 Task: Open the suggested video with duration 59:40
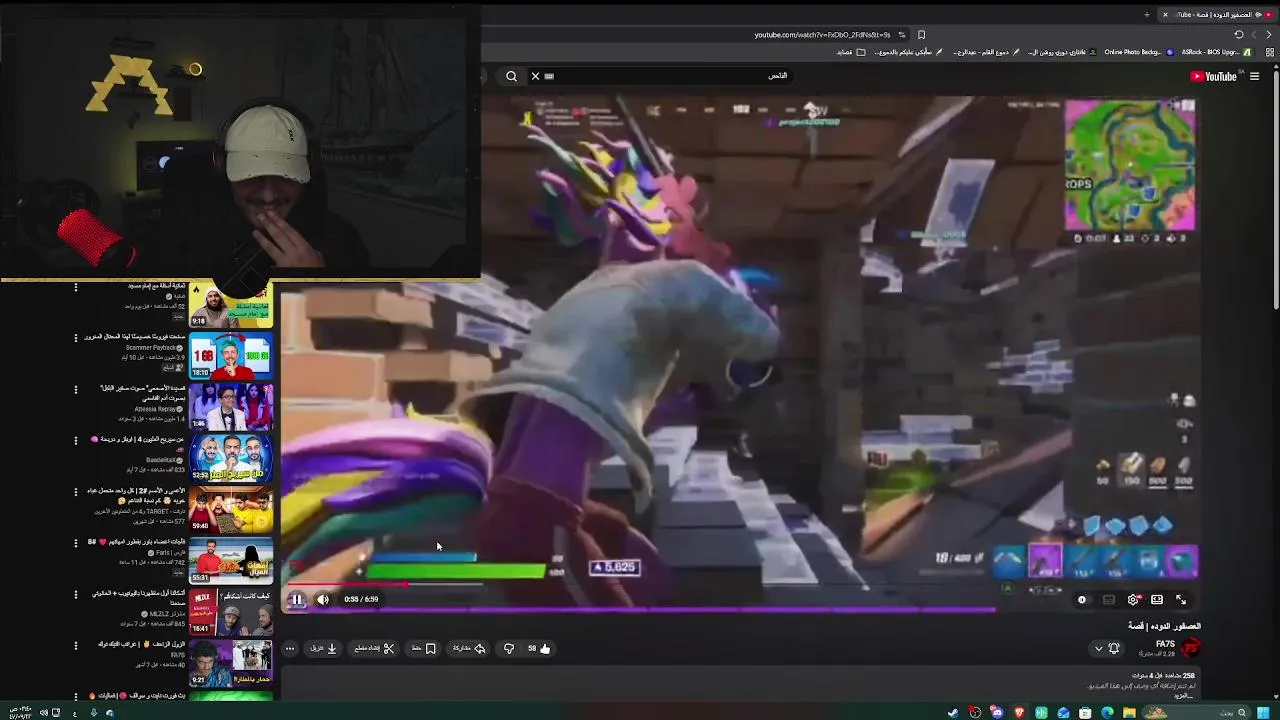[231, 509]
